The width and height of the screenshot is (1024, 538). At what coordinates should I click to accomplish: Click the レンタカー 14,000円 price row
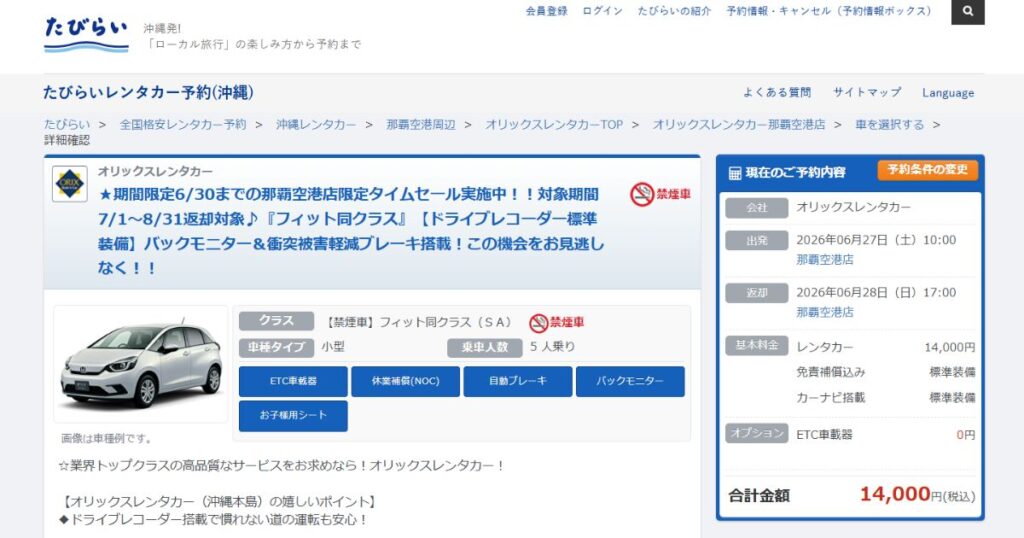click(x=886, y=347)
